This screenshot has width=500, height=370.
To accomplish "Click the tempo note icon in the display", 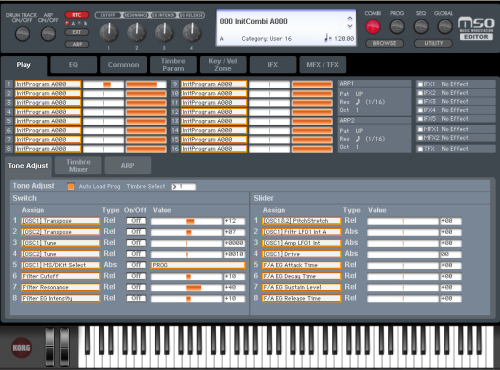I will (327, 38).
